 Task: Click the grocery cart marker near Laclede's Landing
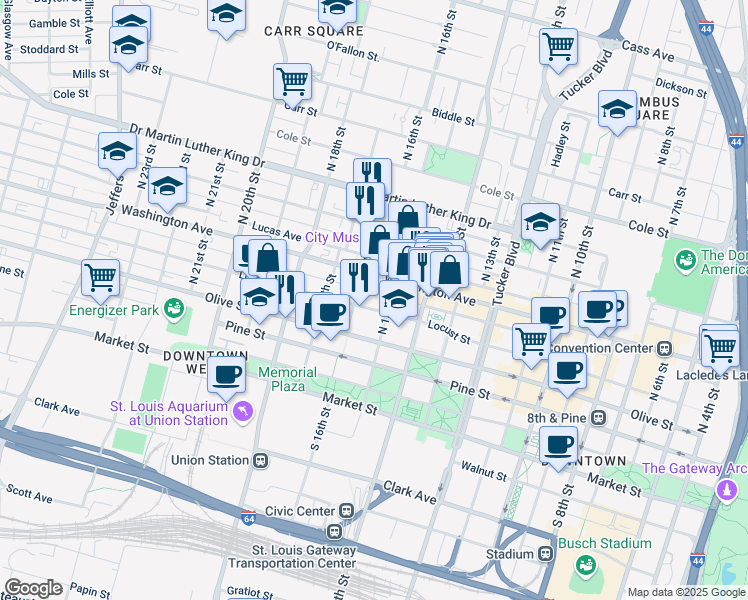pyautogui.click(x=720, y=348)
